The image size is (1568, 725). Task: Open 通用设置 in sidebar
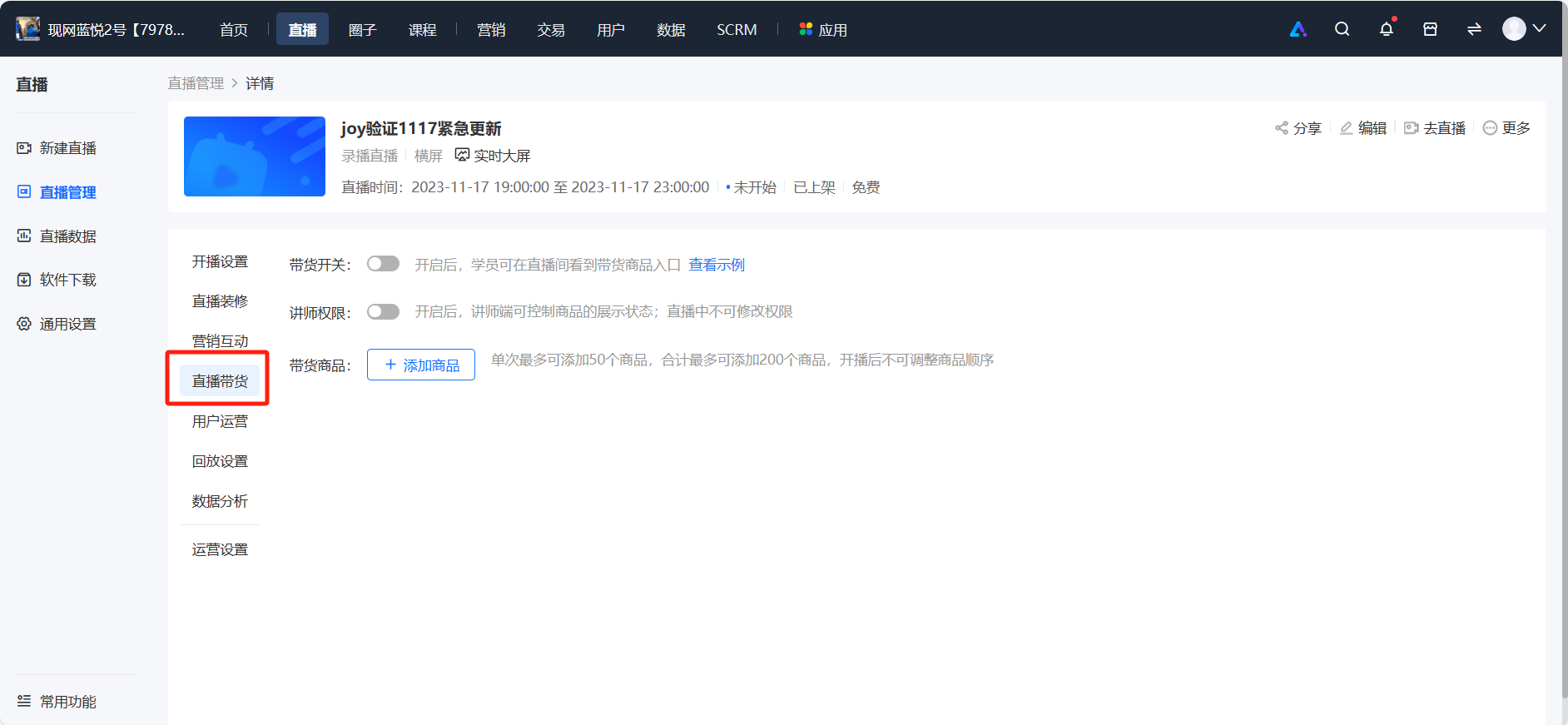(x=57, y=324)
